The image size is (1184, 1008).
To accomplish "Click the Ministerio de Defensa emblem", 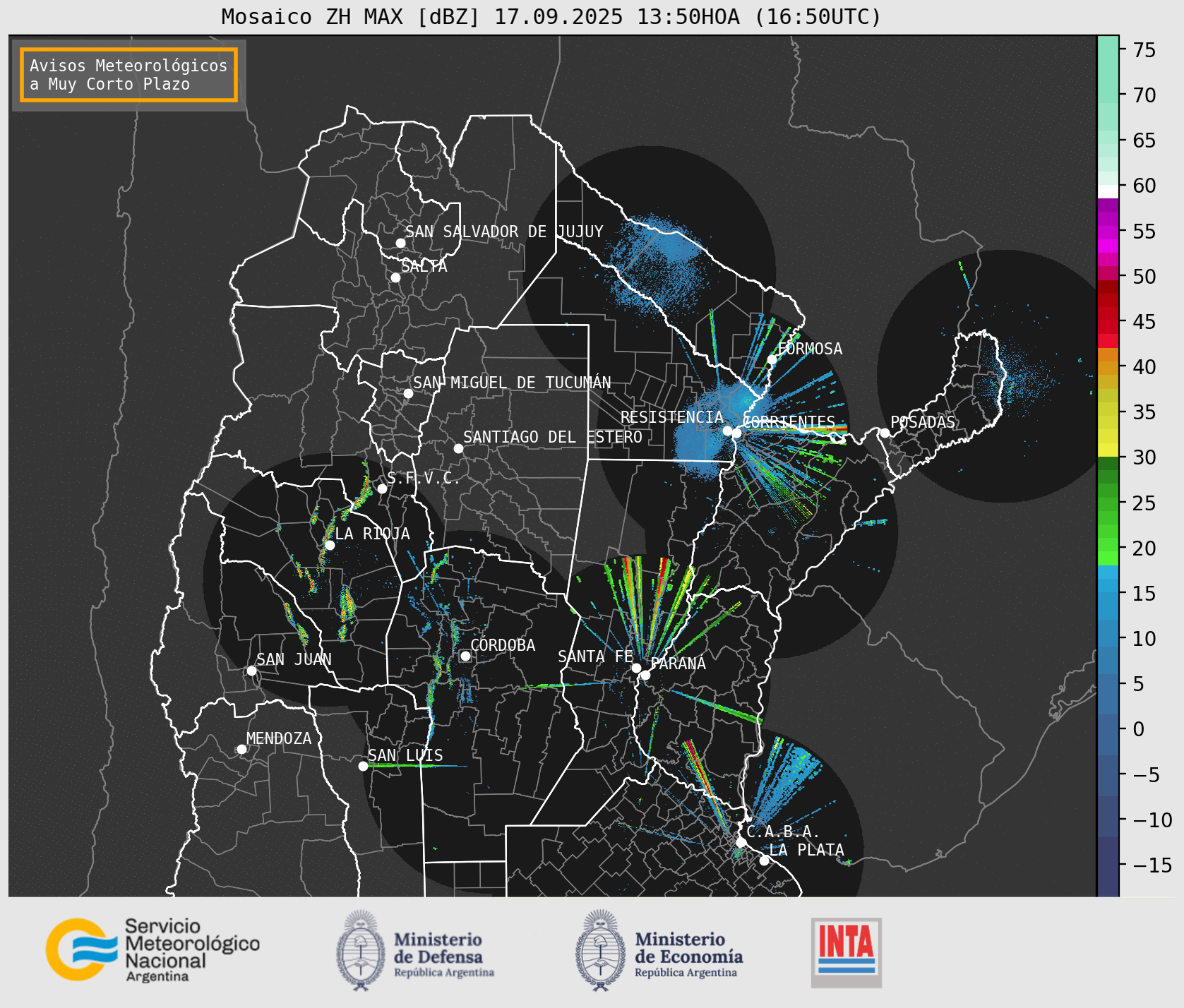I will pyautogui.click(x=360, y=950).
